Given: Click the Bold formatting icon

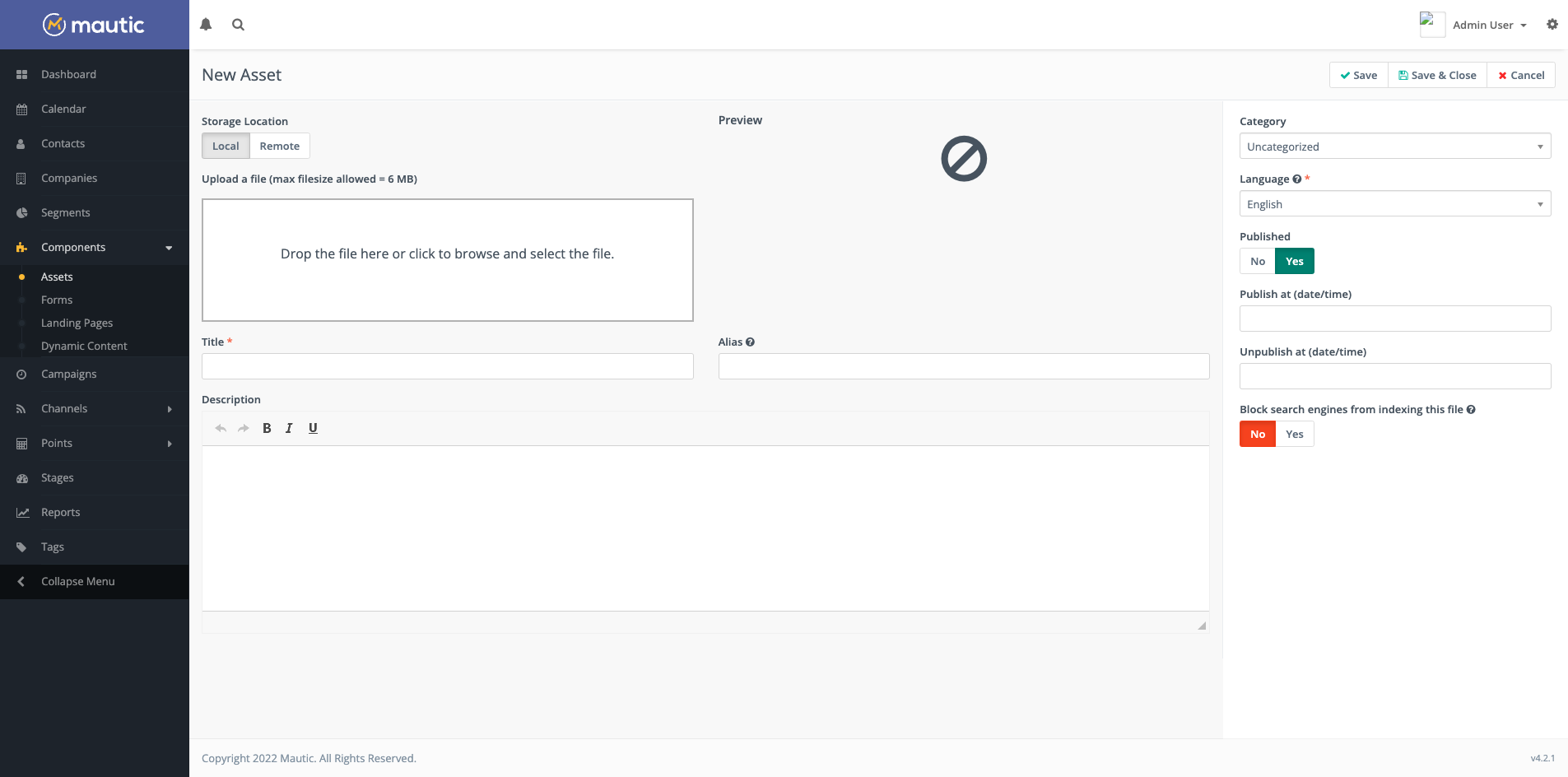Looking at the screenshot, I should point(267,428).
